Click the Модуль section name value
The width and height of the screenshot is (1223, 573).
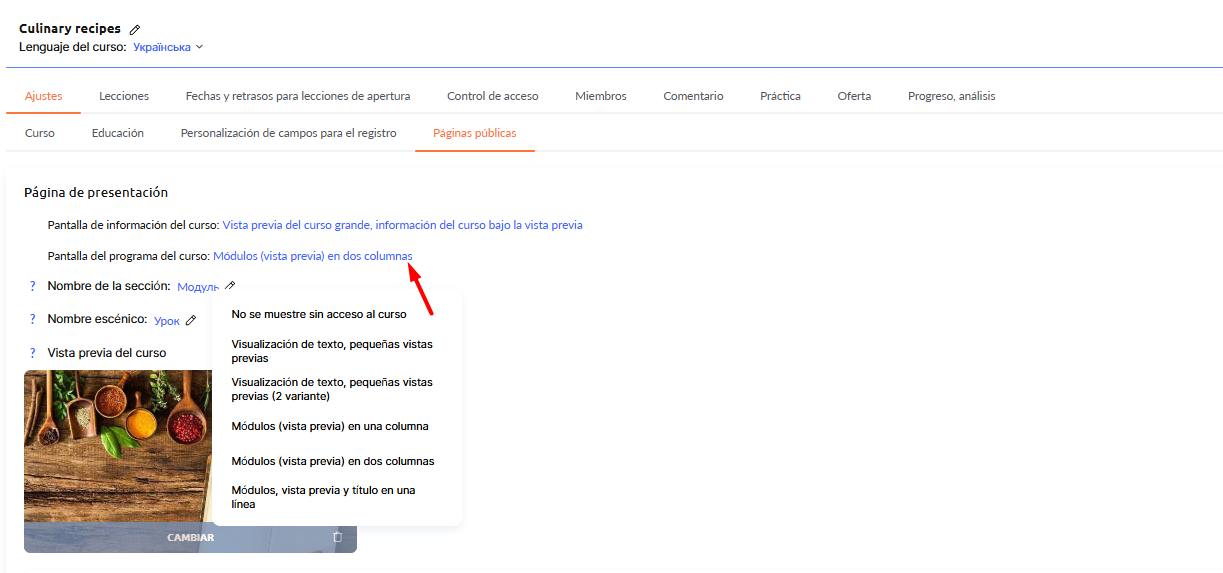pyautogui.click(x=198, y=287)
